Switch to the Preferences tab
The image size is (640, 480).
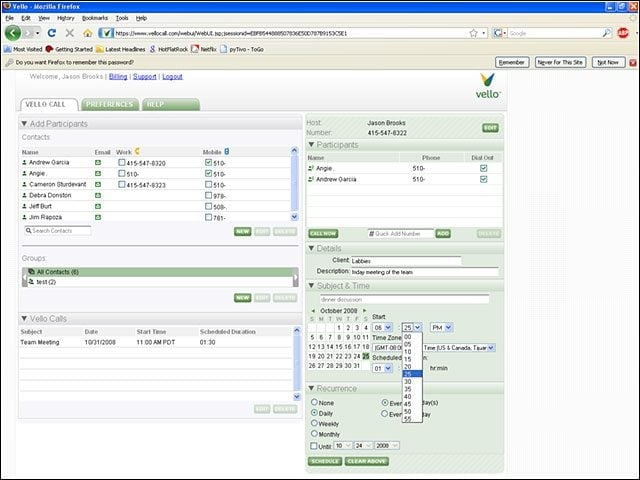point(110,104)
